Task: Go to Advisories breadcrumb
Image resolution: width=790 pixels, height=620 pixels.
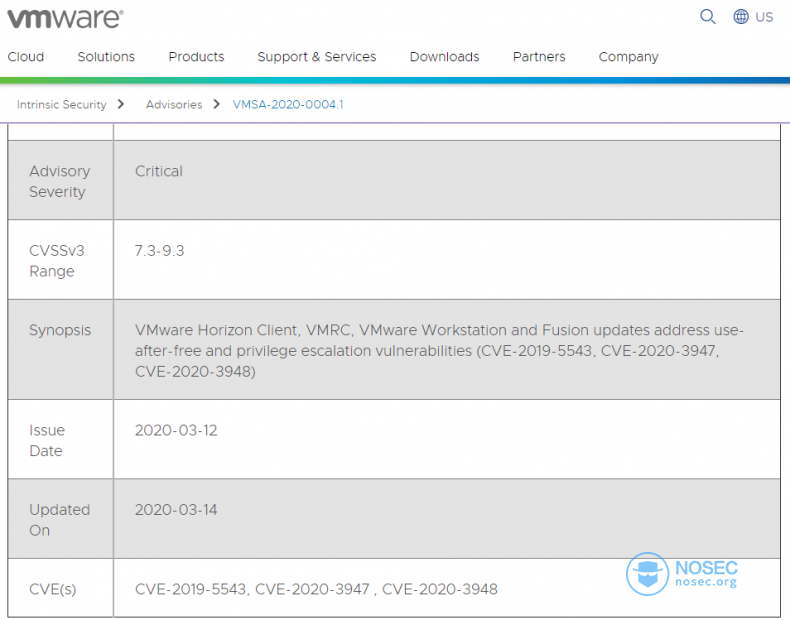Action: (174, 105)
